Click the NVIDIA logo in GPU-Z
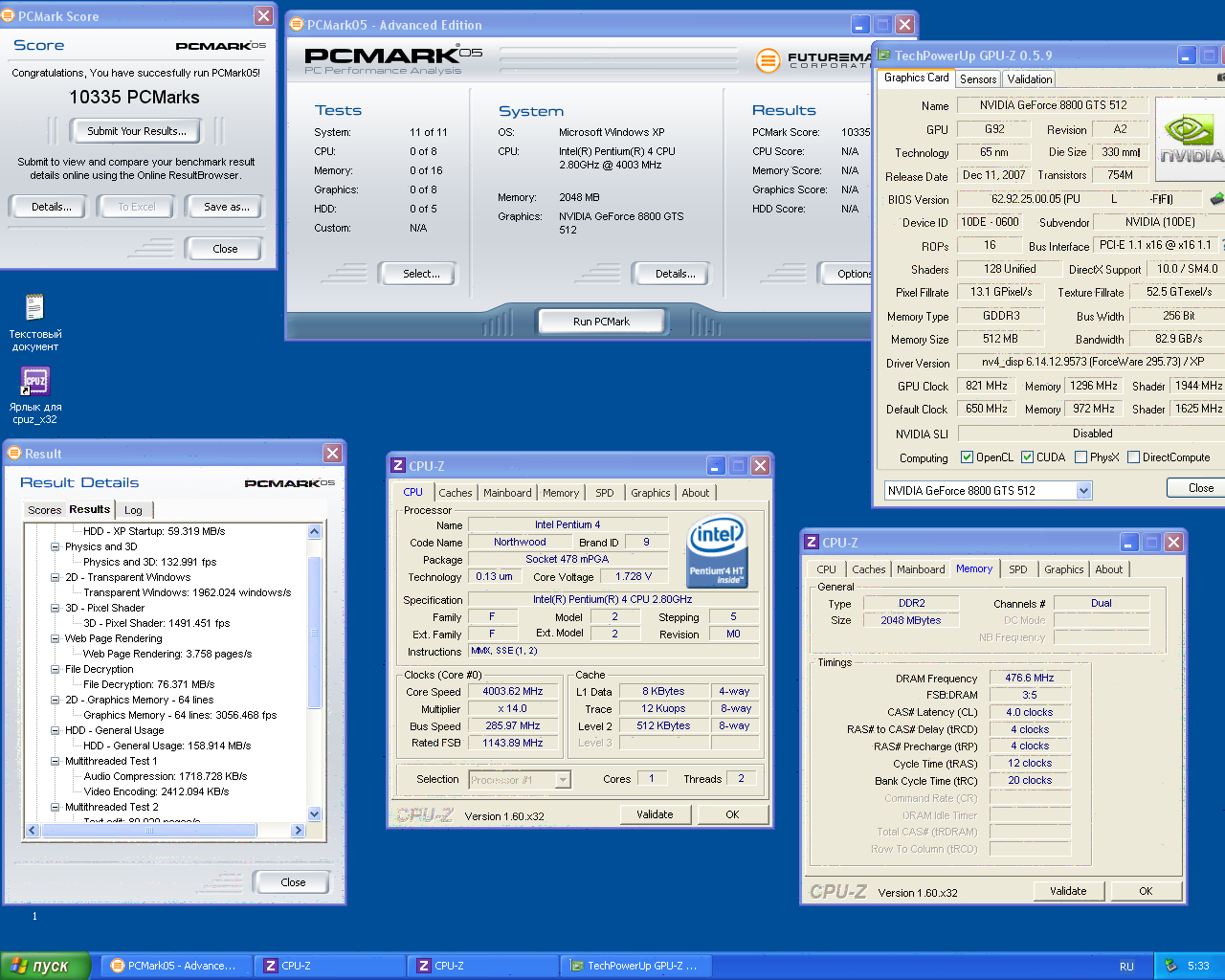The image size is (1225, 980). (1191, 140)
